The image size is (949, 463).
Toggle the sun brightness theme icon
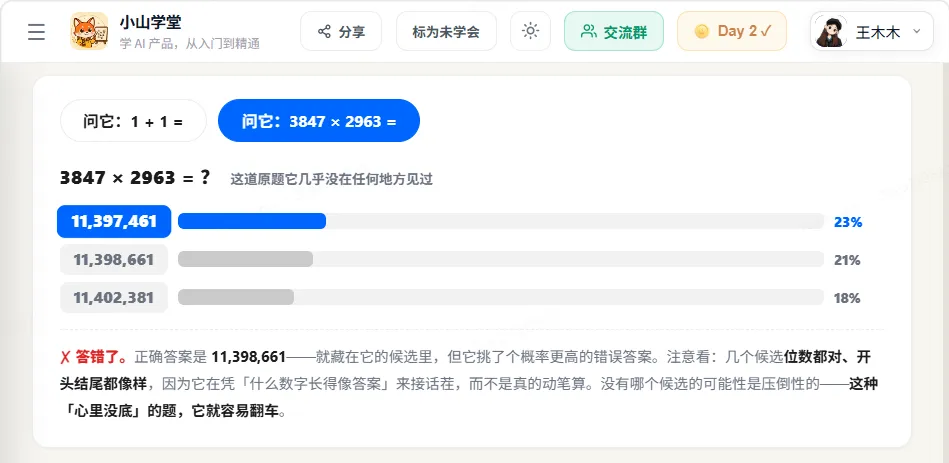point(530,31)
